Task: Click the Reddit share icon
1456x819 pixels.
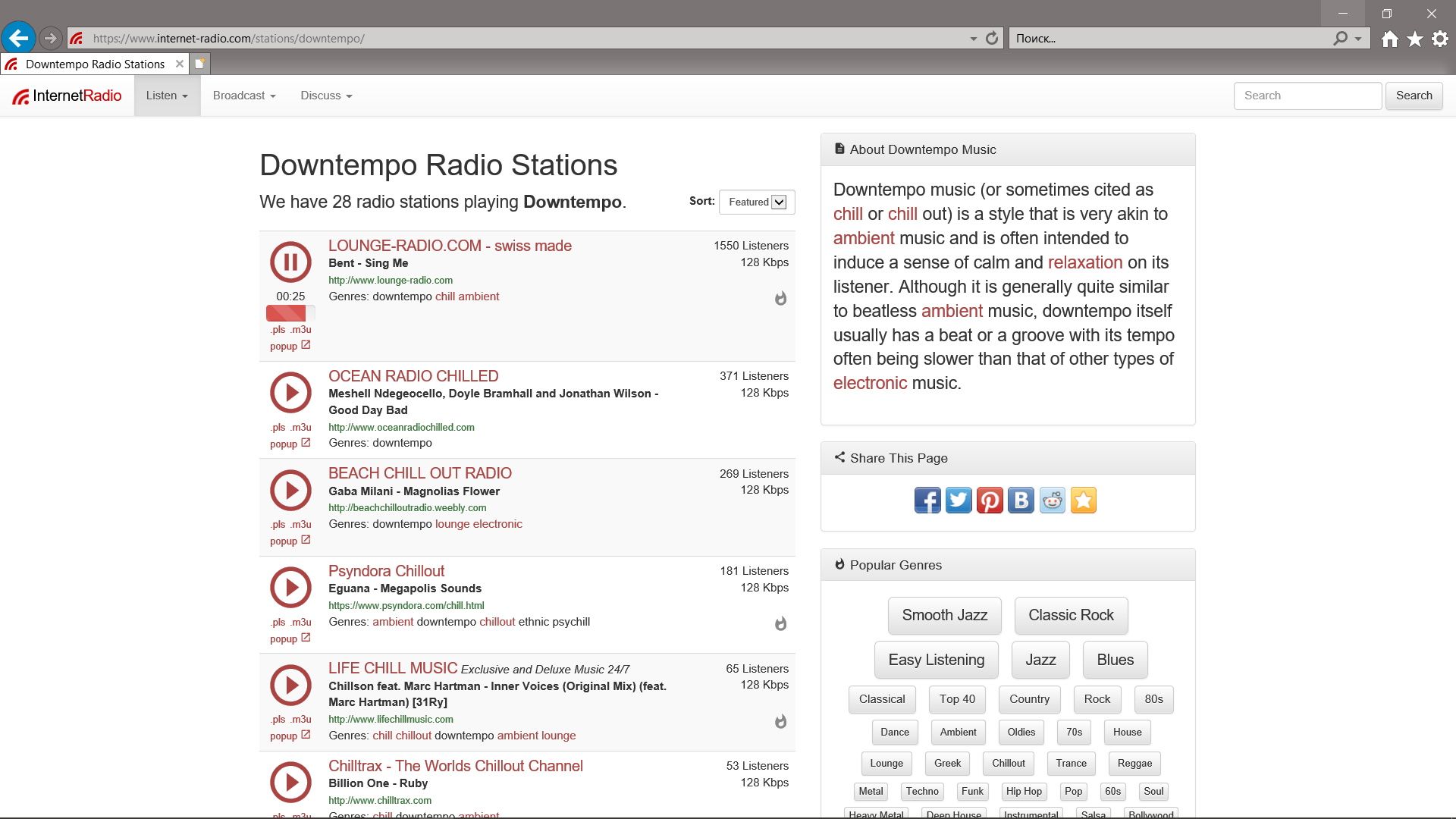Action: (1052, 500)
